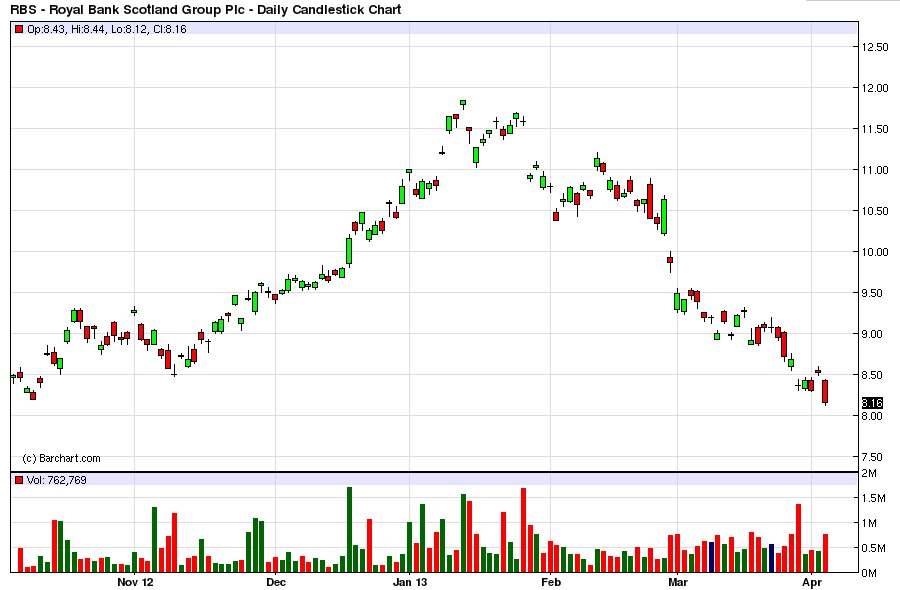Image resolution: width=900 pixels, height=590 pixels.
Task: Click the Feb label on the time axis
Action: [x=549, y=581]
